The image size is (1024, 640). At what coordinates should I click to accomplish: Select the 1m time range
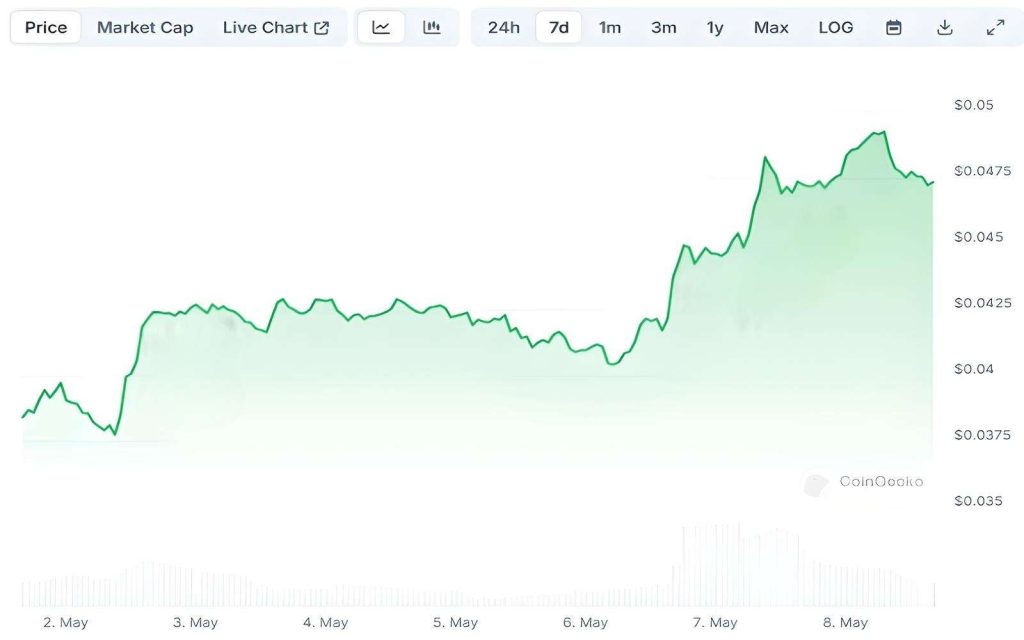click(x=610, y=27)
